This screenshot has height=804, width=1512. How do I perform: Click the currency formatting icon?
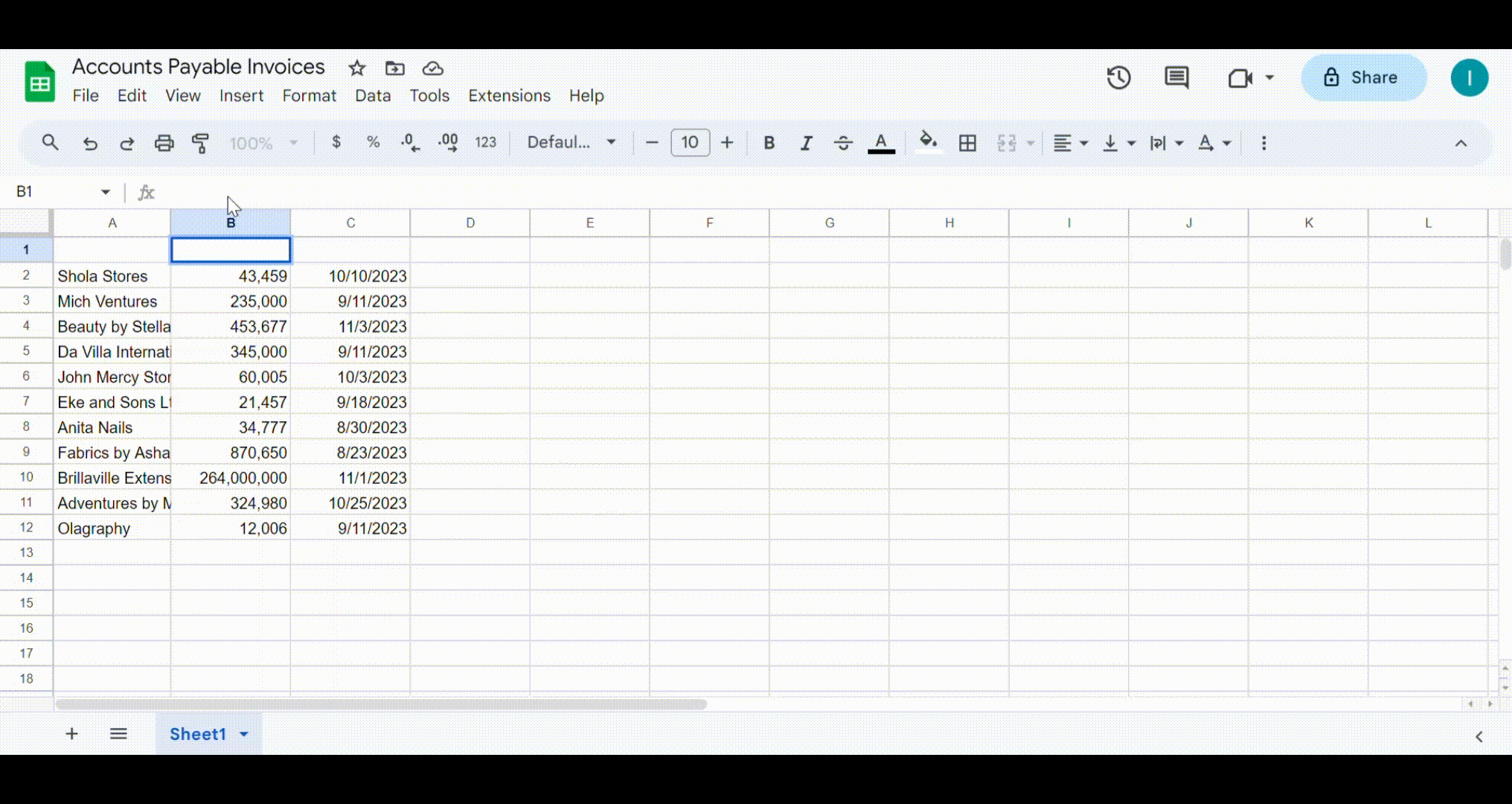[336, 143]
